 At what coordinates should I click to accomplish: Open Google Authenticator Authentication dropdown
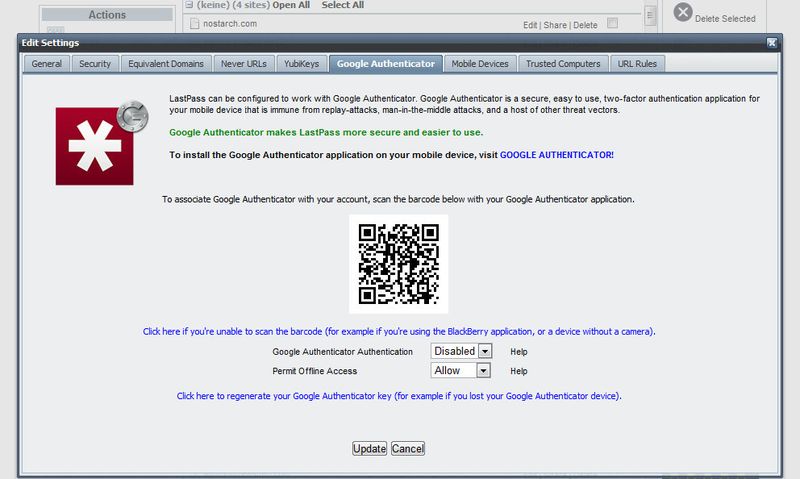click(x=461, y=351)
